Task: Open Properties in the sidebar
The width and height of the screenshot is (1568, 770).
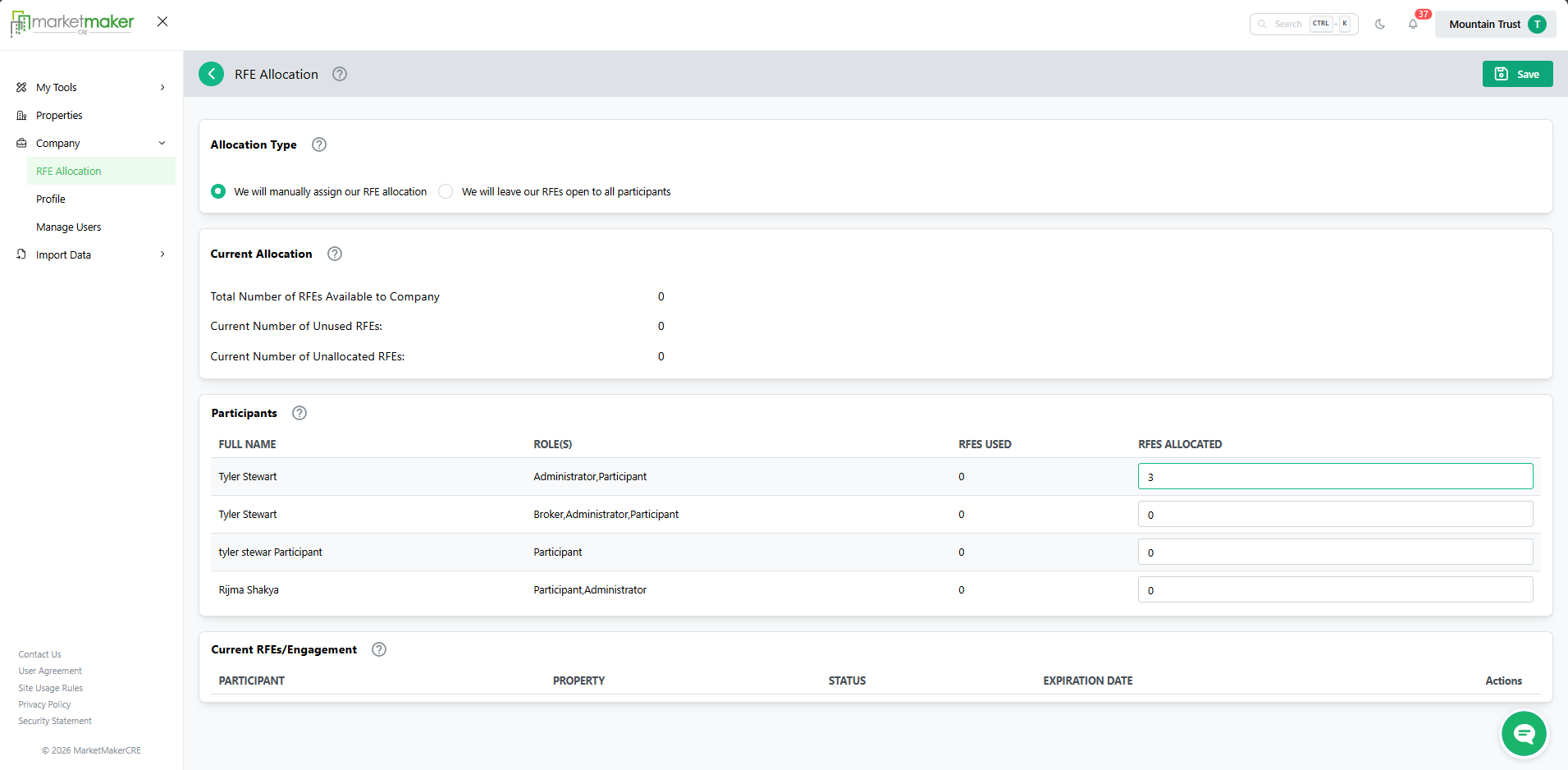Action: click(x=59, y=115)
